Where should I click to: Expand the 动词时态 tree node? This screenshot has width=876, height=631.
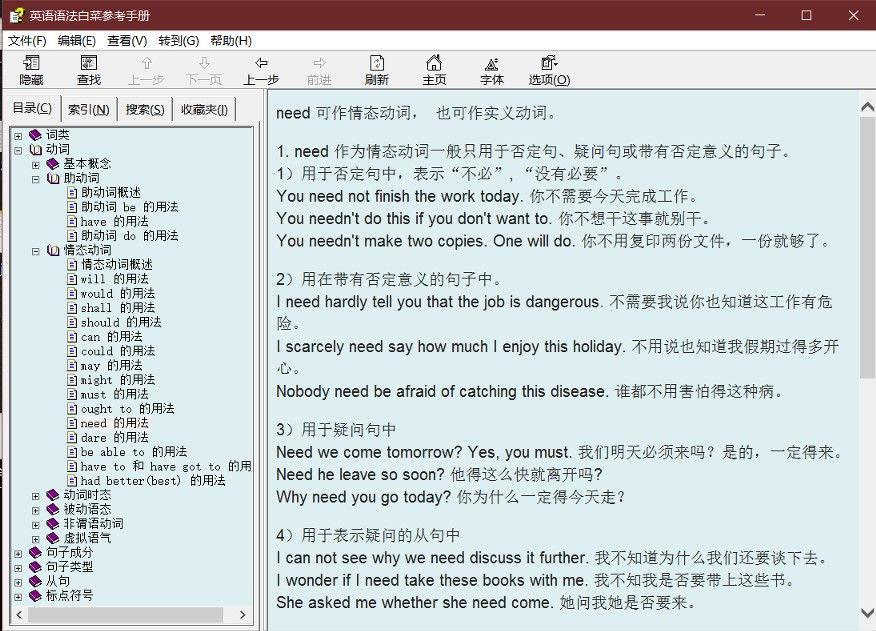(x=36, y=495)
